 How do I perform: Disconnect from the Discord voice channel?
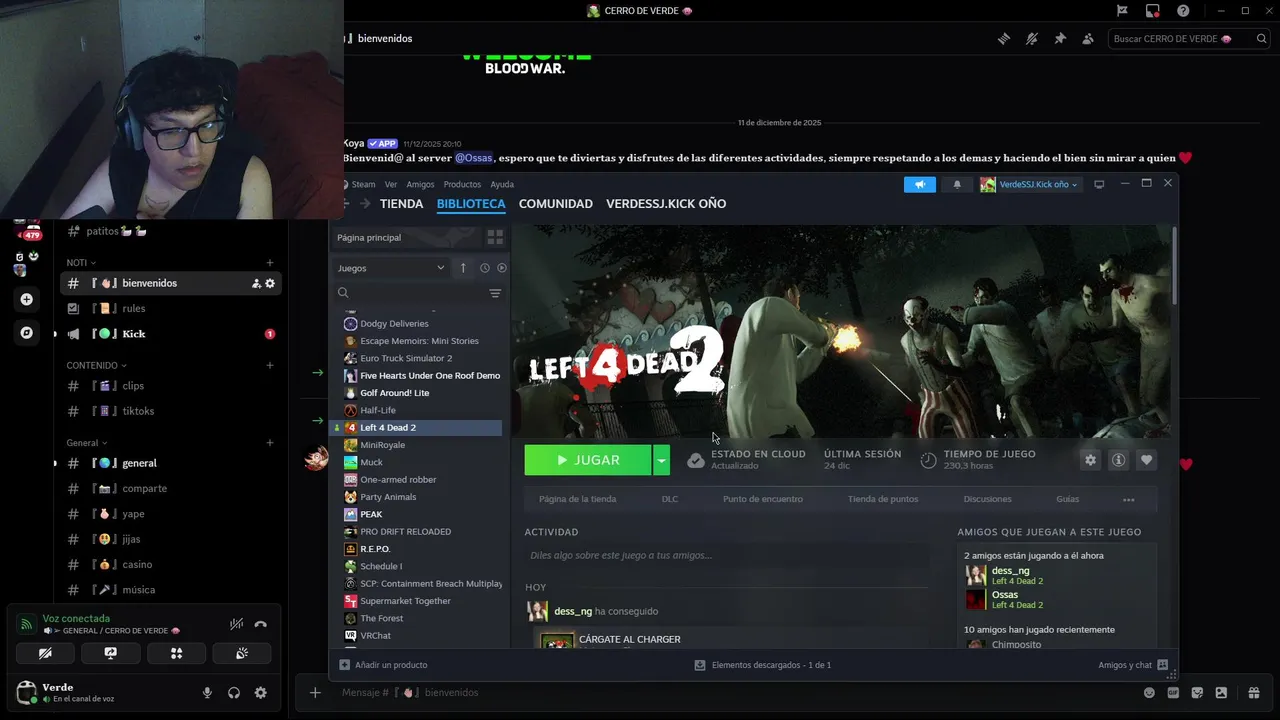point(261,624)
